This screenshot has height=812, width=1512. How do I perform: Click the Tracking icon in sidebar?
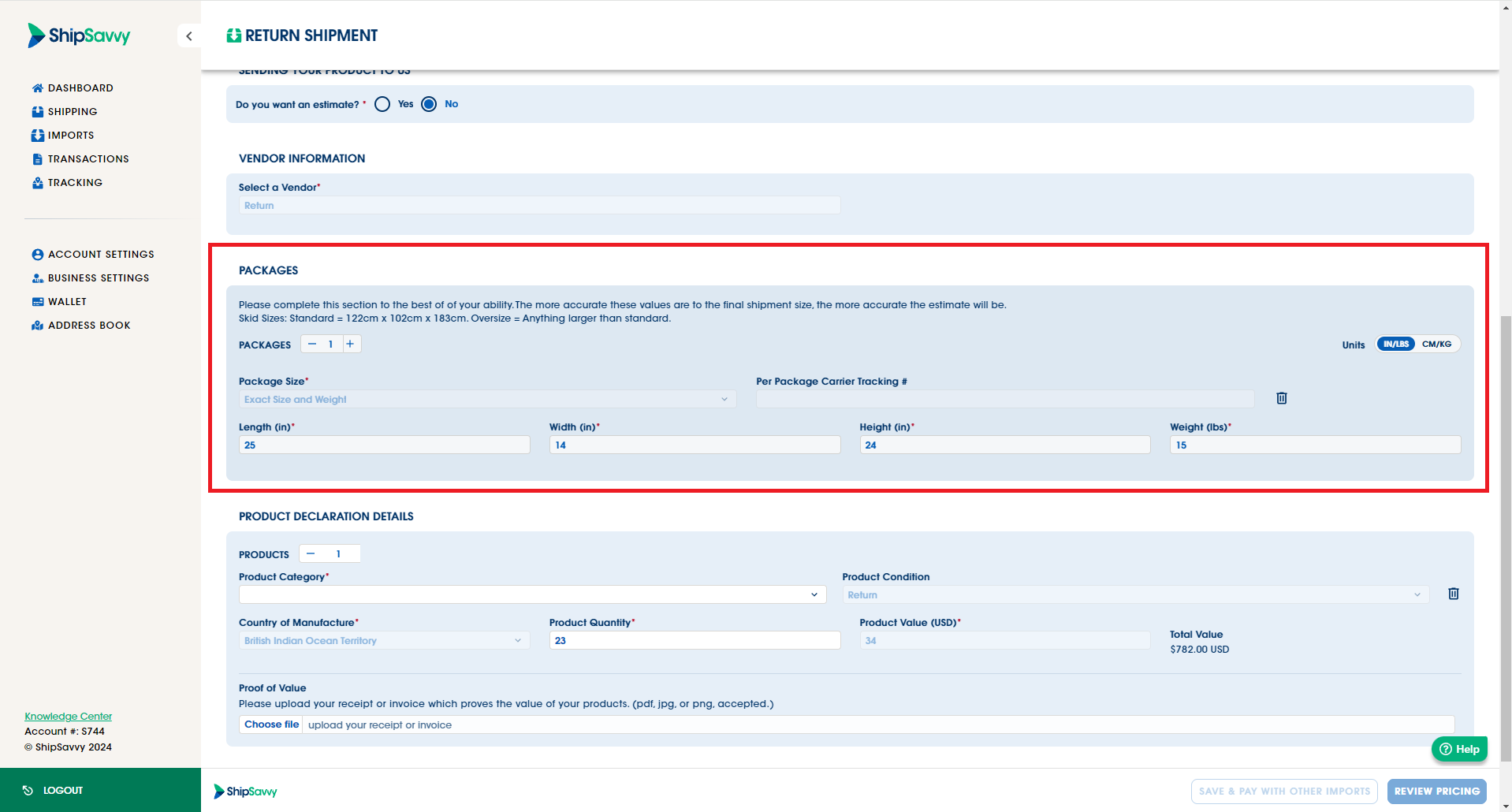[x=37, y=183]
